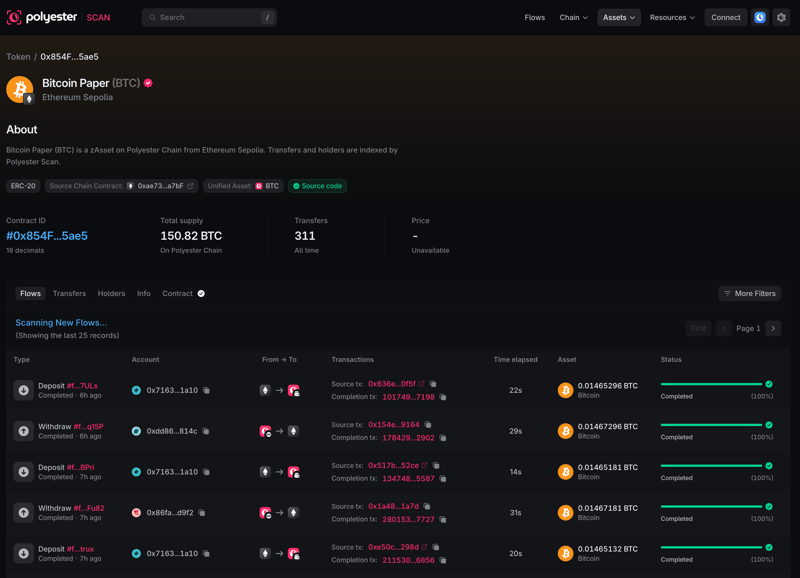Toggle the dark mode theme icon
The image size is (800, 578).
tap(760, 17)
